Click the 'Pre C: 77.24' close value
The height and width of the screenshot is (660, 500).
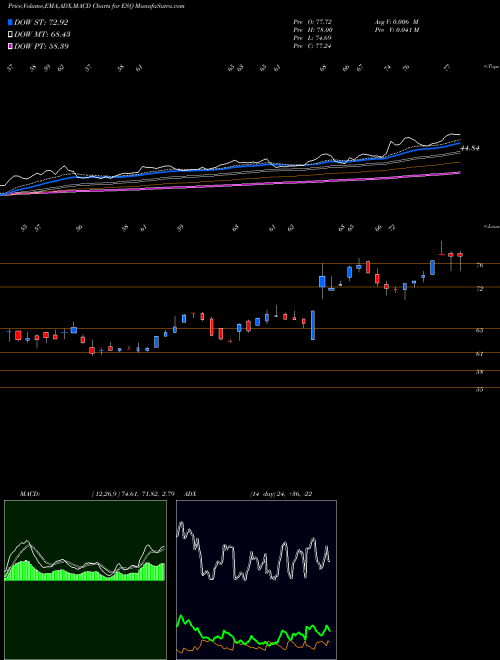click(x=312, y=46)
